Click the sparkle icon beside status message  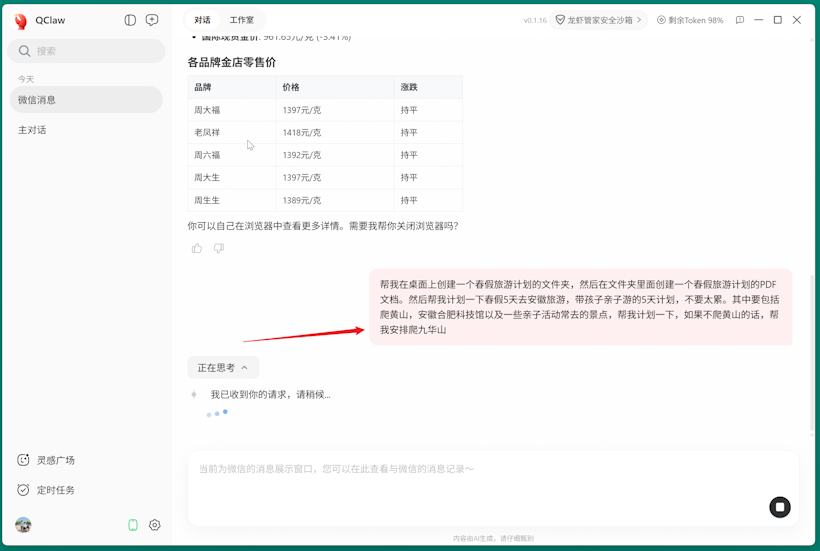[x=194, y=395]
